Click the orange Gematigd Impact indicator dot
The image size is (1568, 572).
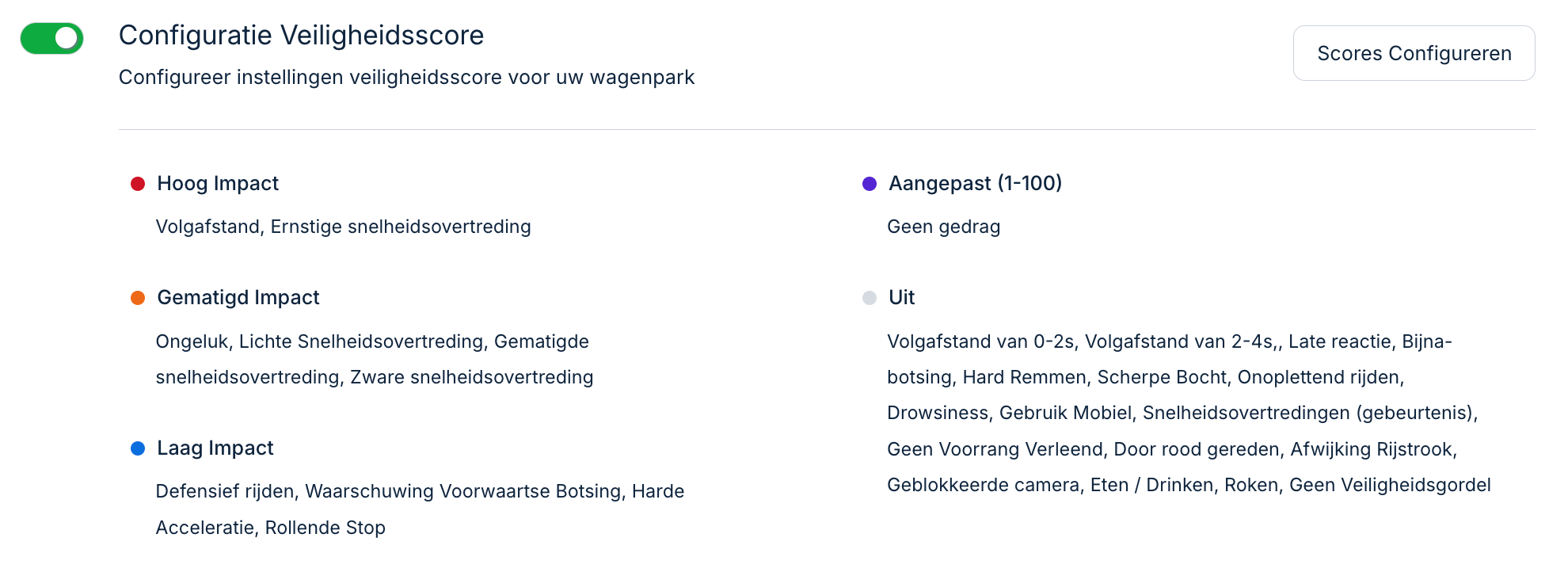(139, 298)
